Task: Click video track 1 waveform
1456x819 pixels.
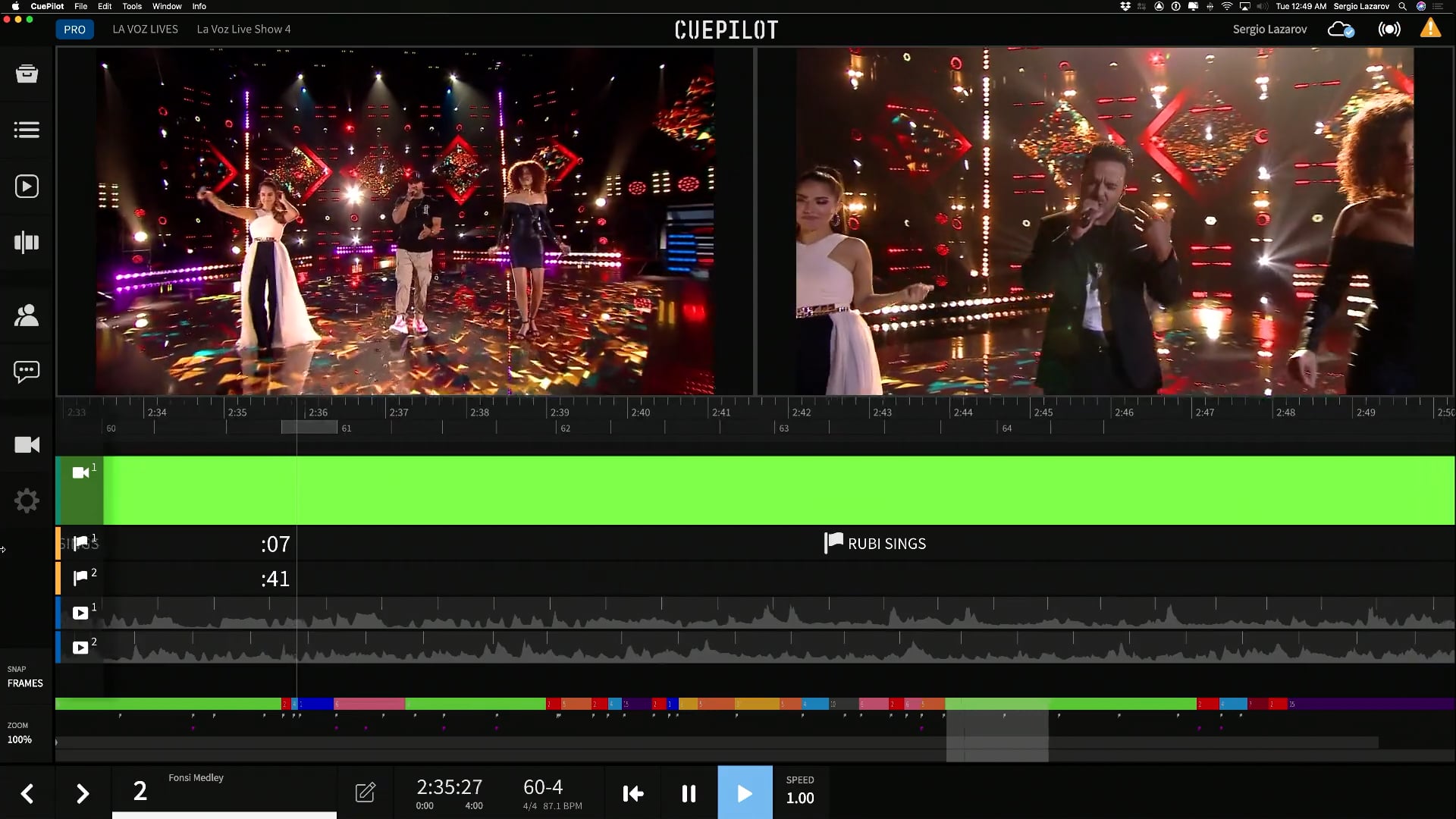Action: 779,613
